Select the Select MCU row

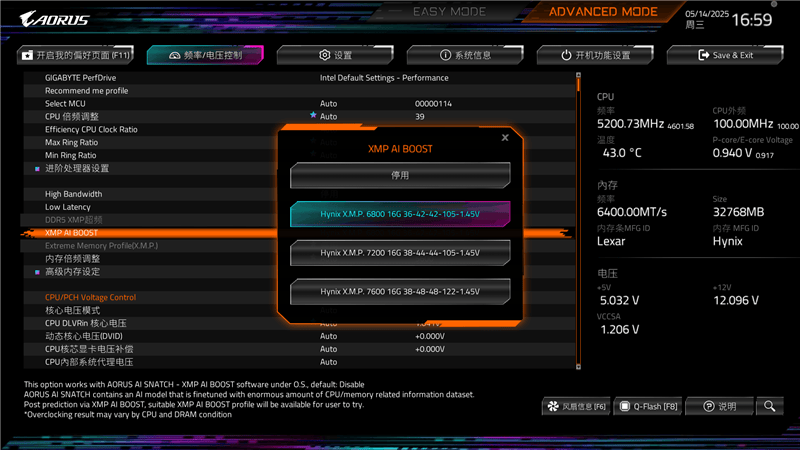pyautogui.click(x=299, y=104)
